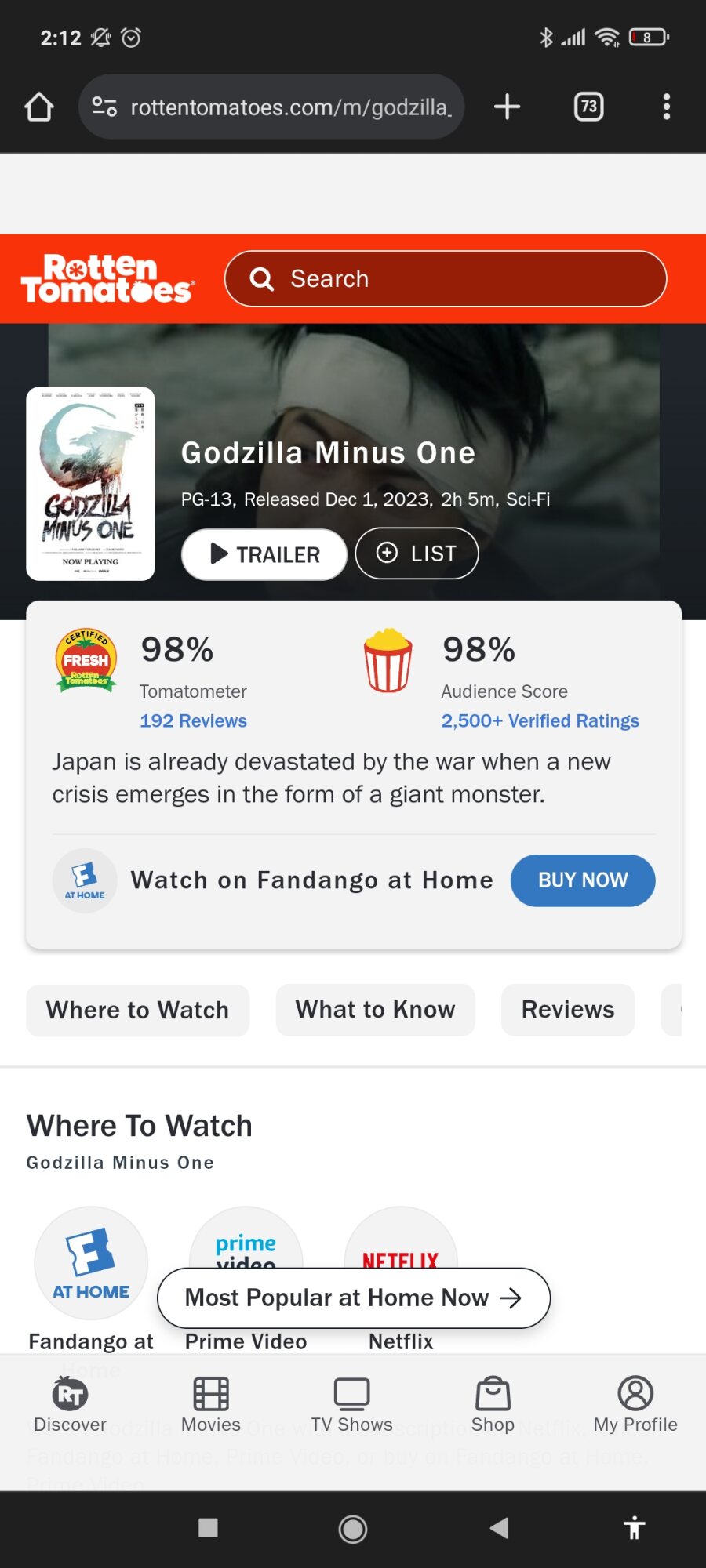Image resolution: width=706 pixels, height=1568 pixels.
Task: Tap the browser home icon
Action: (x=38, y=107)
